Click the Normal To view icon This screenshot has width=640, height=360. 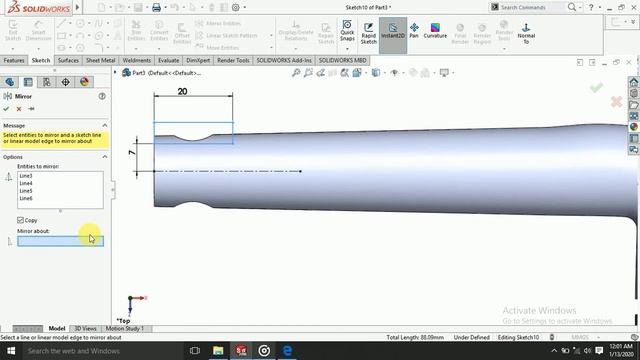(x=526, y=33)
